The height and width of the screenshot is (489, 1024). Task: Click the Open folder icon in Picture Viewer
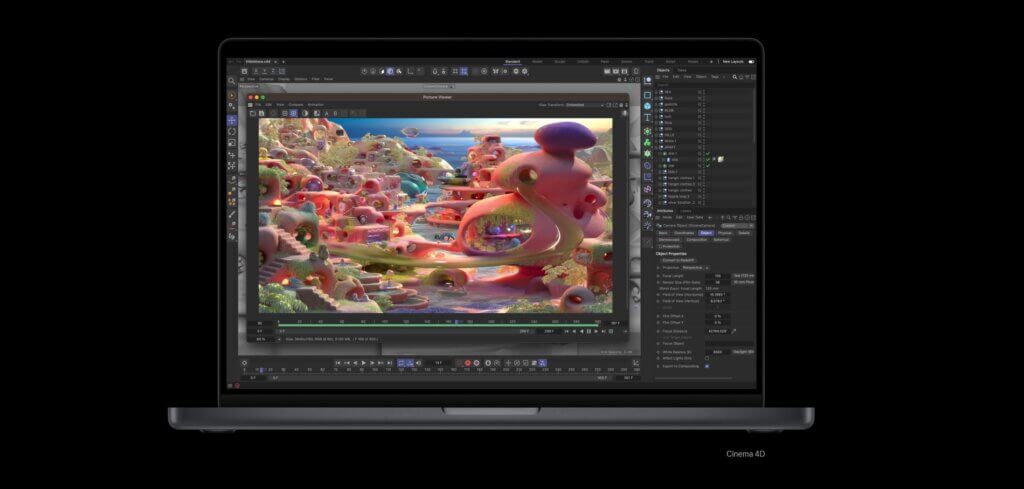point(253,113)
